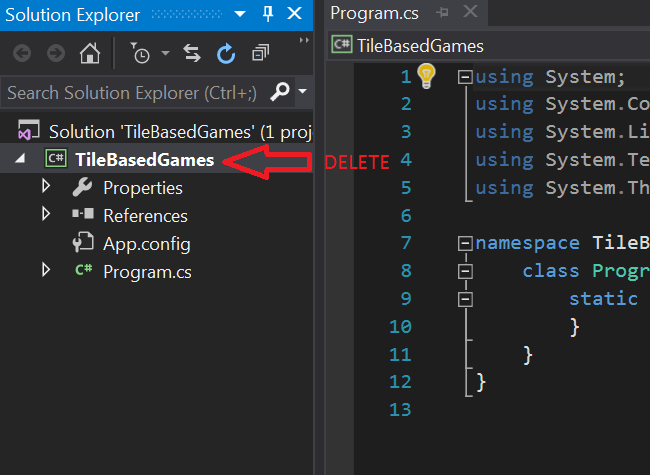
Task: Click the Sync with Active Document icon
Action: click(192, 53)
